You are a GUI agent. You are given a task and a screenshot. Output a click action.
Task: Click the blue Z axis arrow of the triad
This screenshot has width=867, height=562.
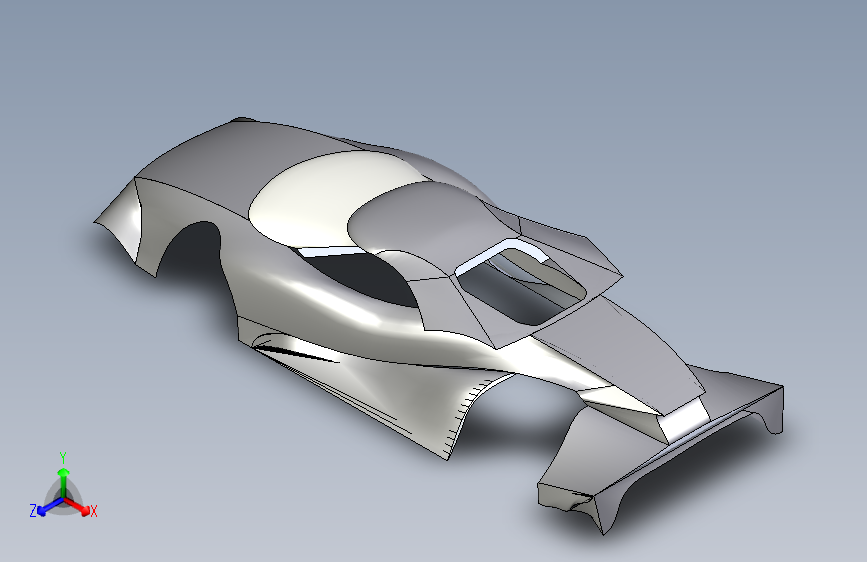[x=50, y=507]
